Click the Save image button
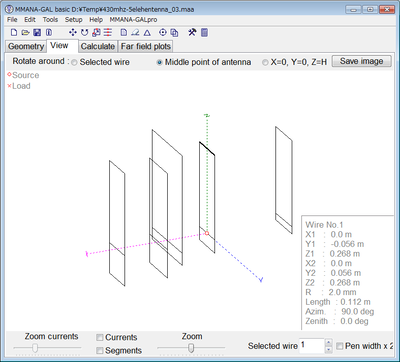The height and width of the screenshot is (362, 400). click(361, 61)
